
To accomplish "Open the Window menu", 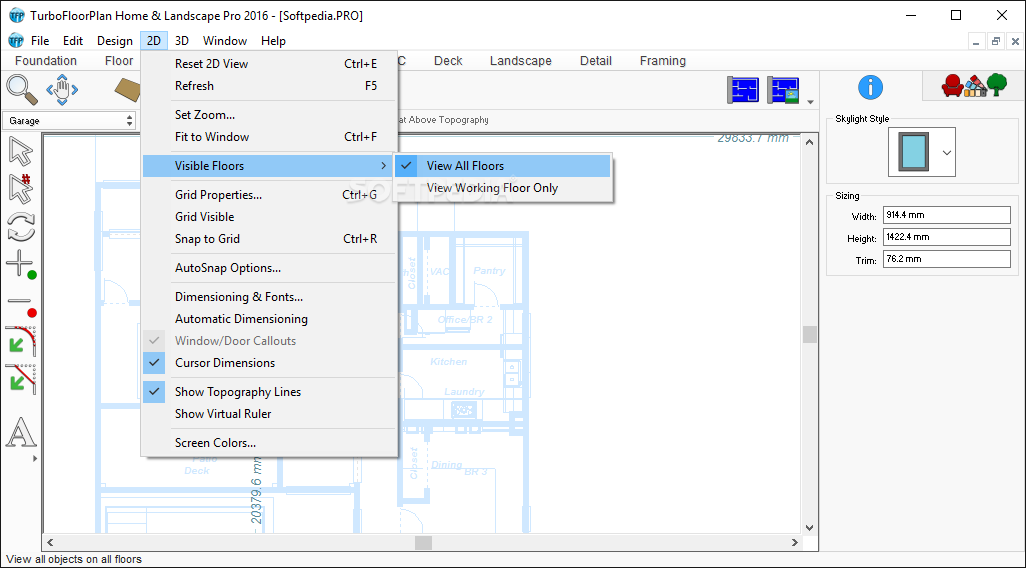I will tap(224, 41).
